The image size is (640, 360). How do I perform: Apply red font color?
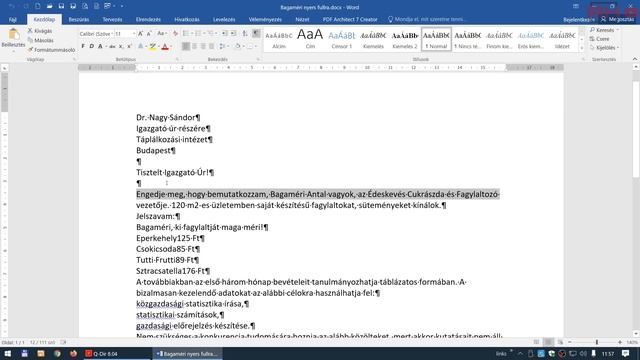(165, 47)
